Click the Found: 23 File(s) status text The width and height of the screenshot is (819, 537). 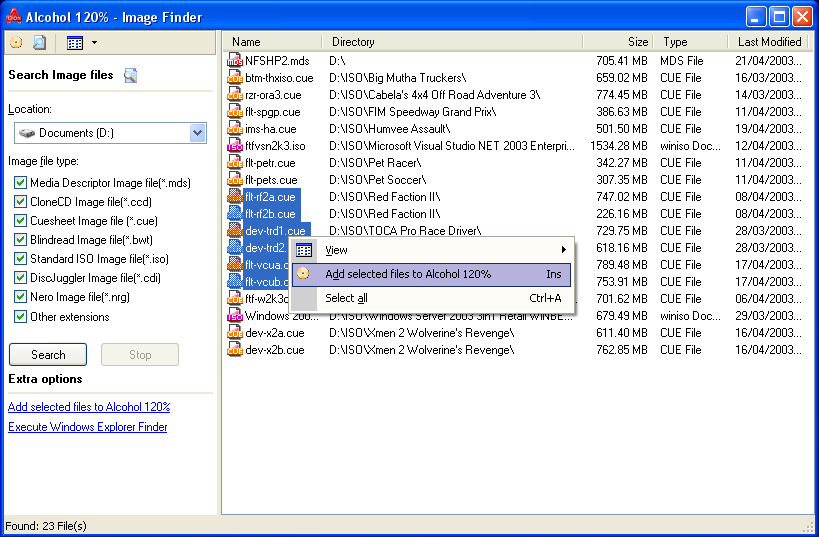coord(46,526)
